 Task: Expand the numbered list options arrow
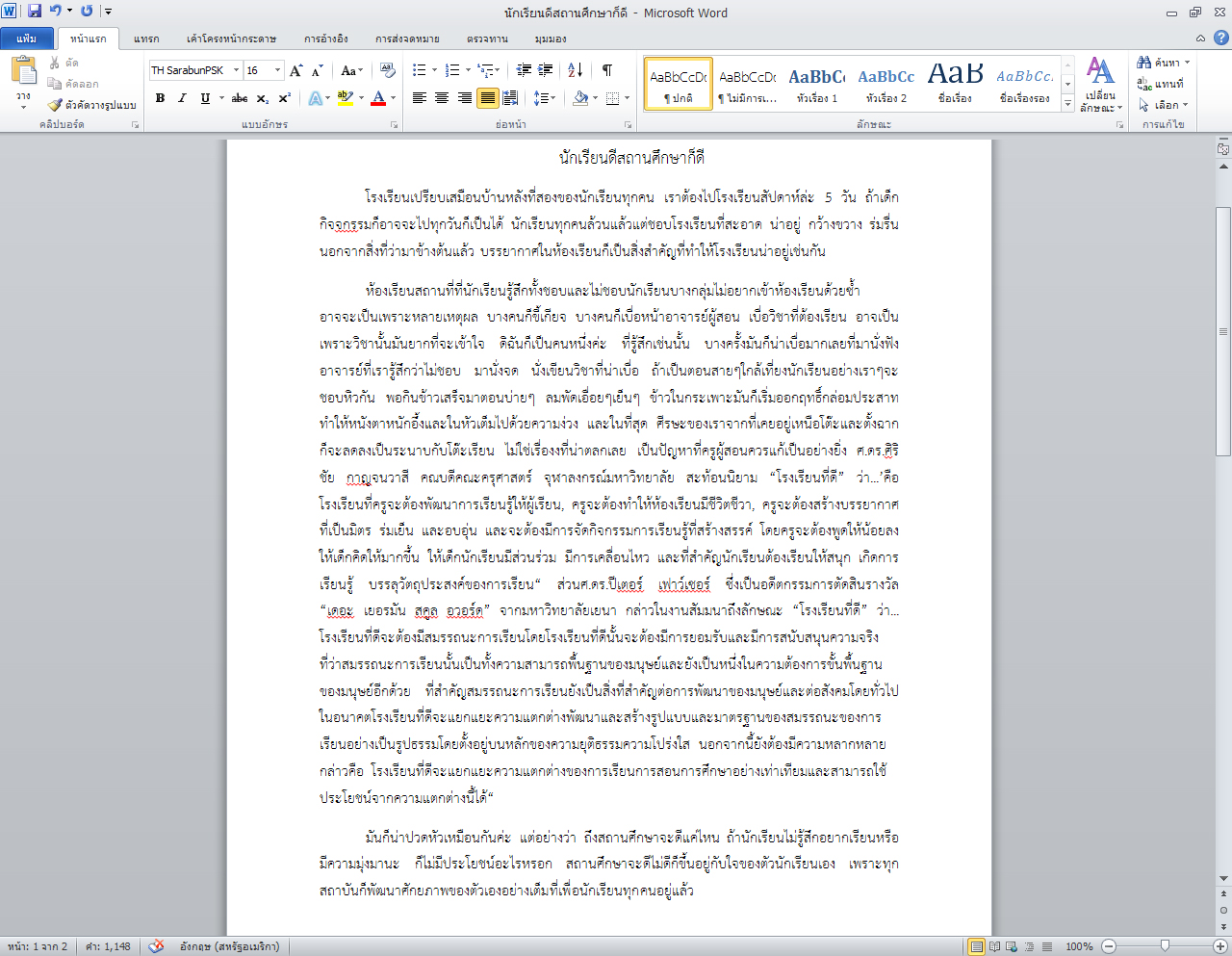pyautogui.click(x=469, y=70)
